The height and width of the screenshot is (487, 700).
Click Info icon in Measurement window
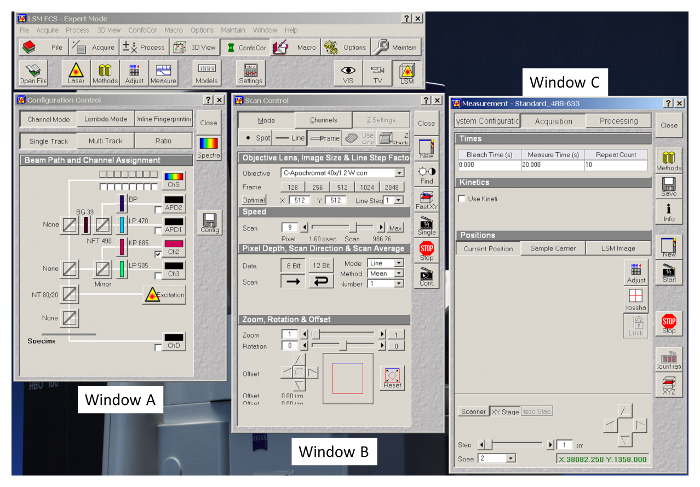tap(669, 211)
